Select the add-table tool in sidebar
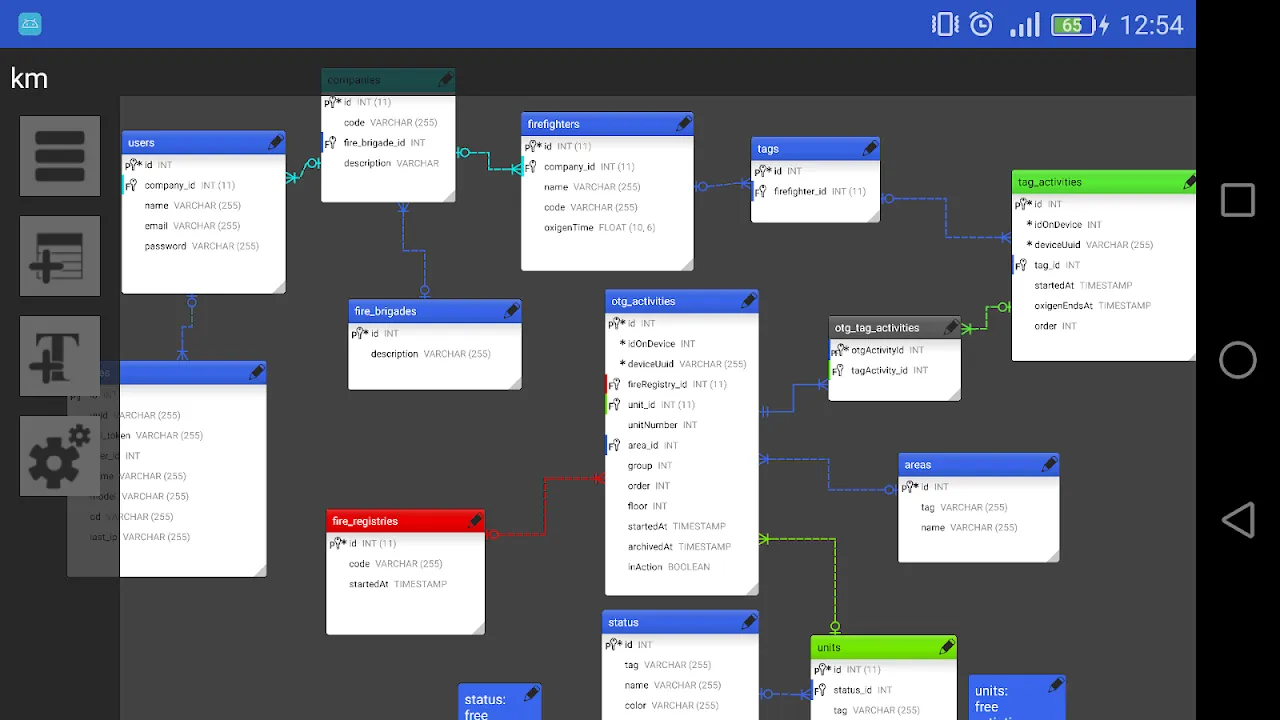The image size is (1280, 720). click(x=59, y=255)
